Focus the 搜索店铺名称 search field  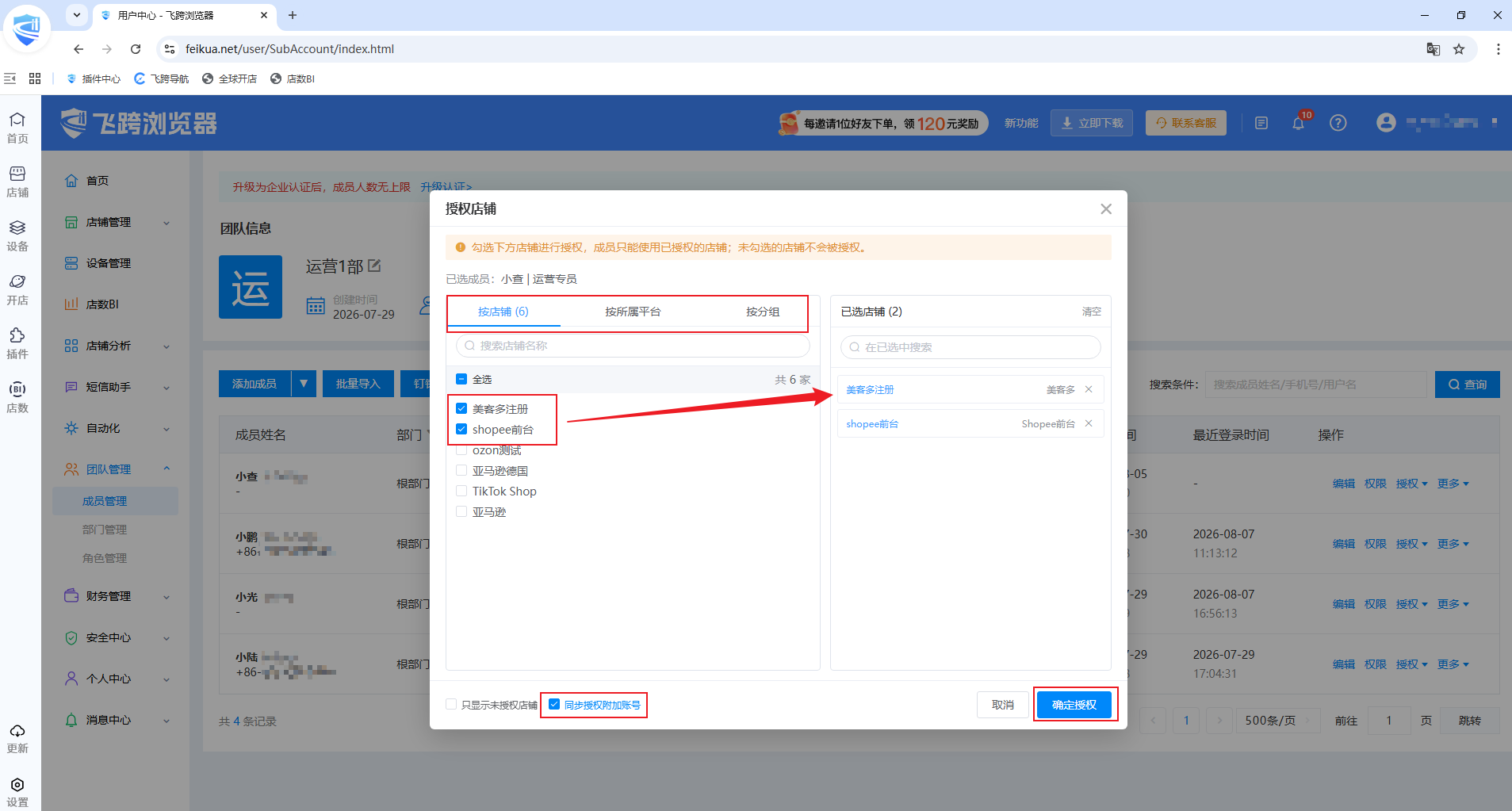point(633,346)
